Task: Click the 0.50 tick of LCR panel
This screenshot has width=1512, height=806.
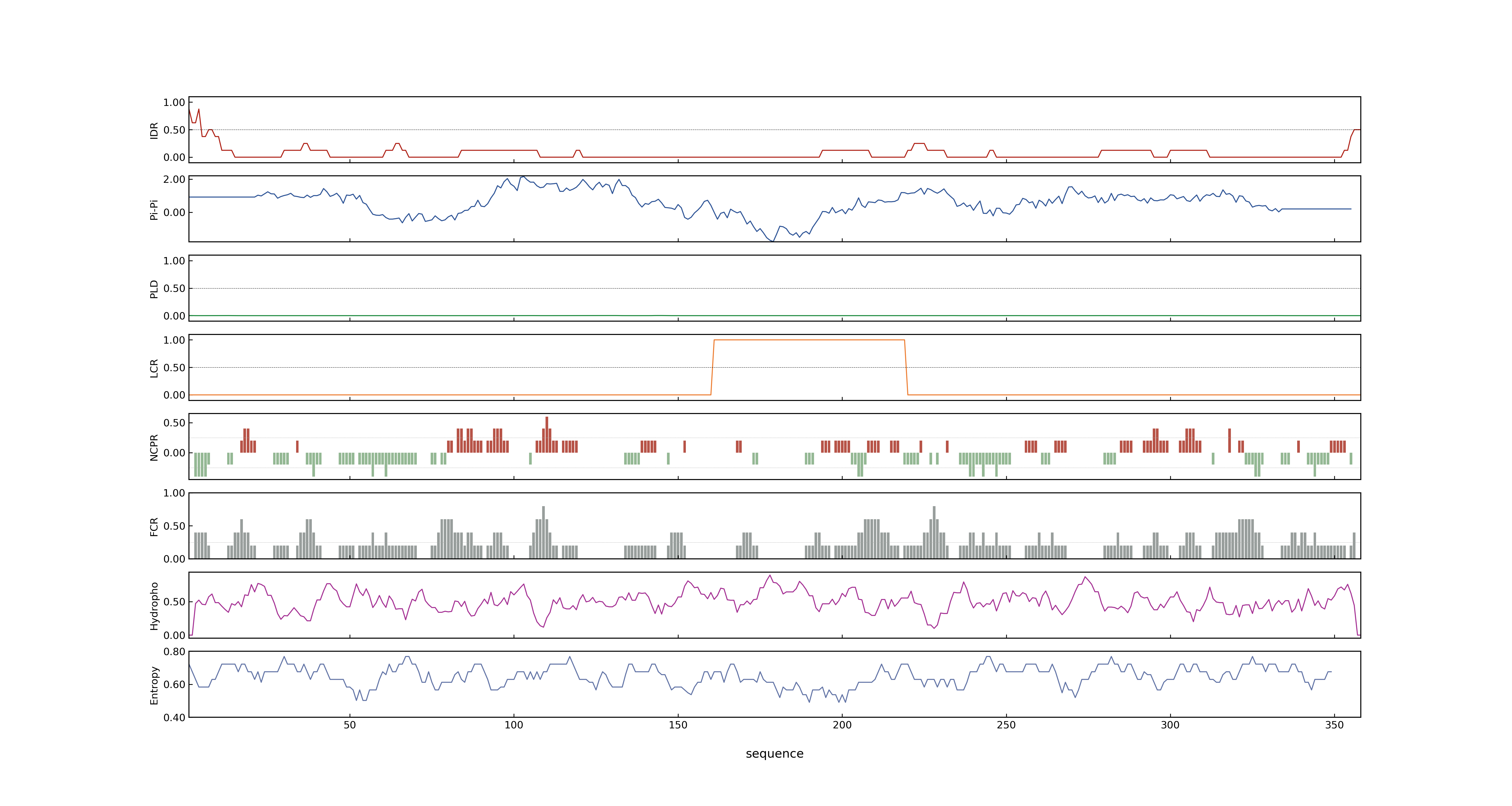Action: point(174,368)
